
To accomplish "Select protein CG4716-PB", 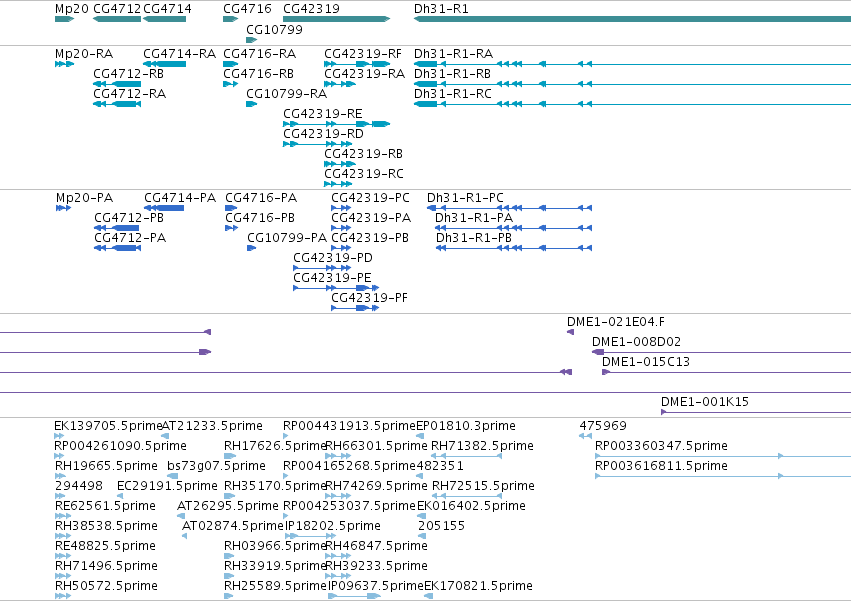I will coord(260,218).
